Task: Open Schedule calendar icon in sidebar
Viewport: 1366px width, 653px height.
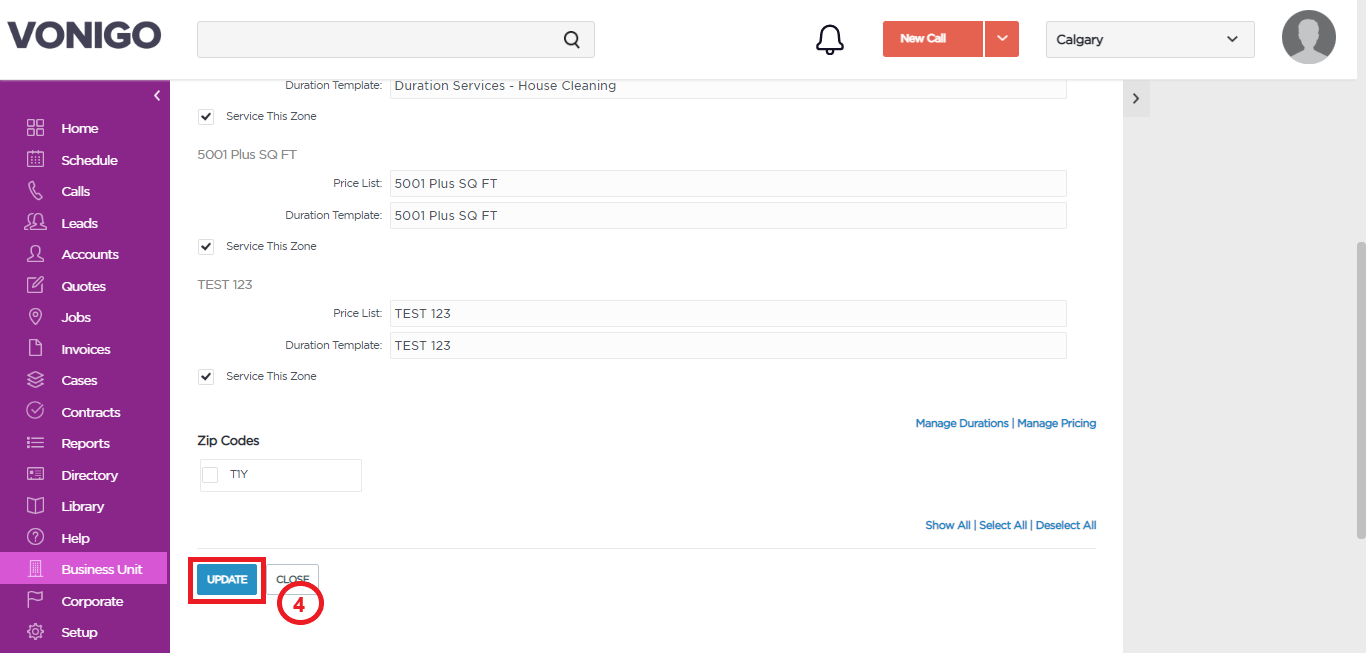Action: 36,159
